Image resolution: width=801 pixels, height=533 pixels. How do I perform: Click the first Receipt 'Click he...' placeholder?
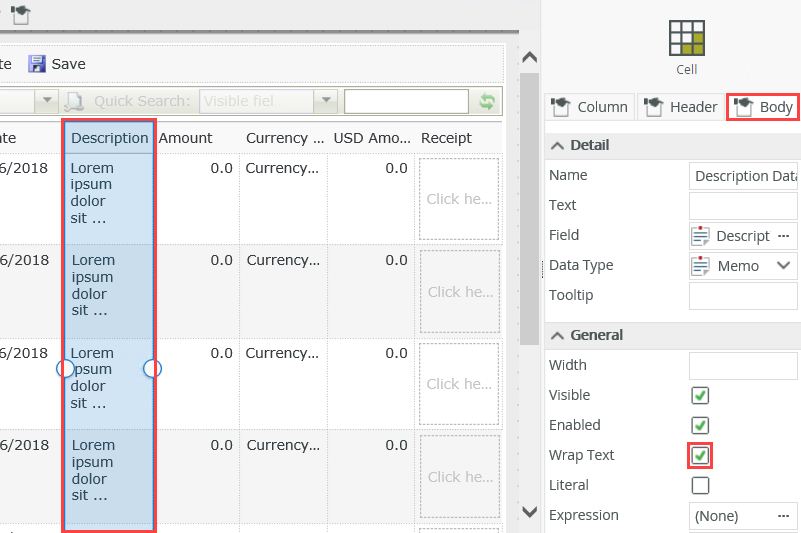(459, 199)
